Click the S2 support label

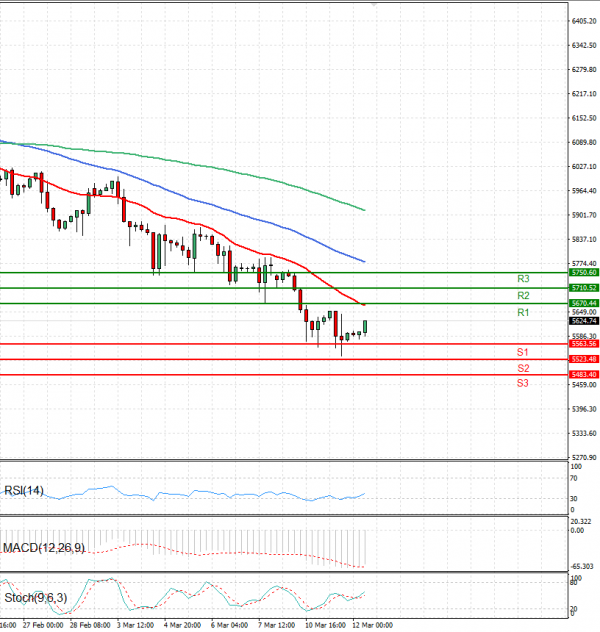click(x=523, y=368)
